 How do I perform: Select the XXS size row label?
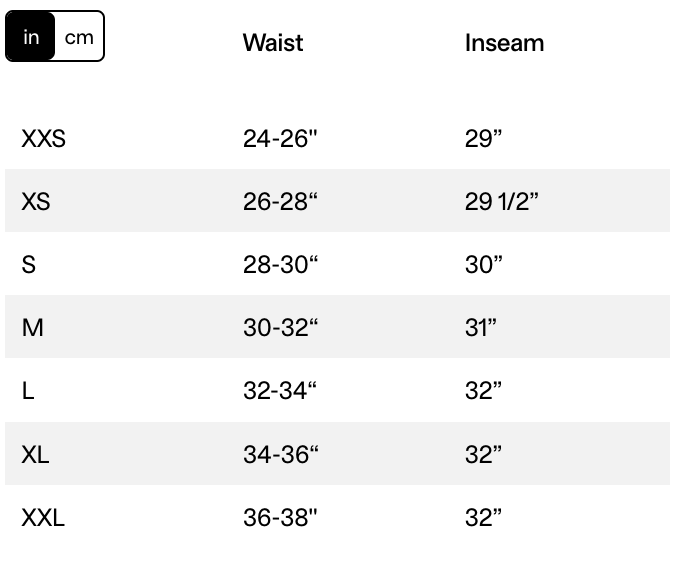pos(43,138)
